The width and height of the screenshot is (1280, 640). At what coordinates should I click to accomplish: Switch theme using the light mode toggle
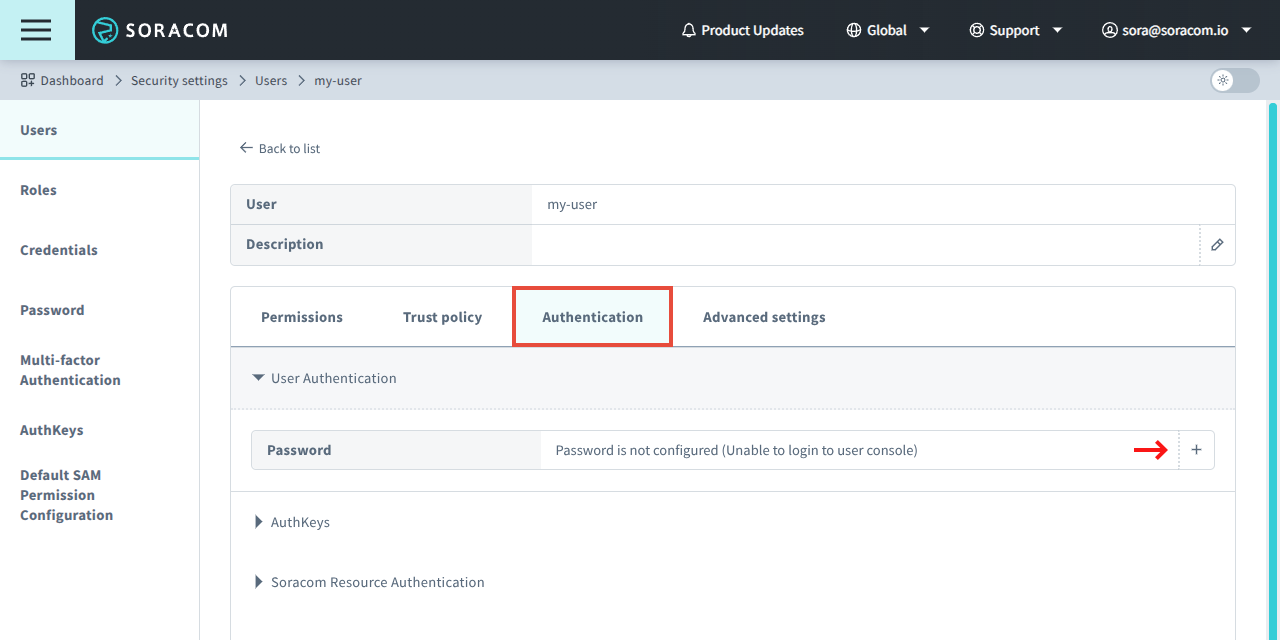(1233, 81)
